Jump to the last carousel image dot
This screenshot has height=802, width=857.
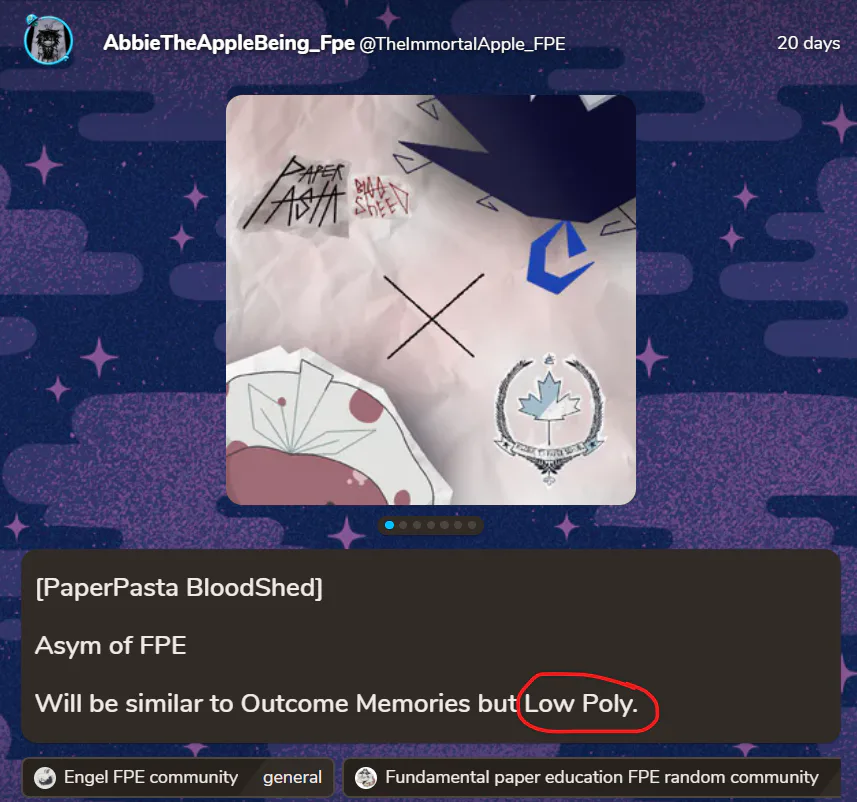click(x=472, y=525)
